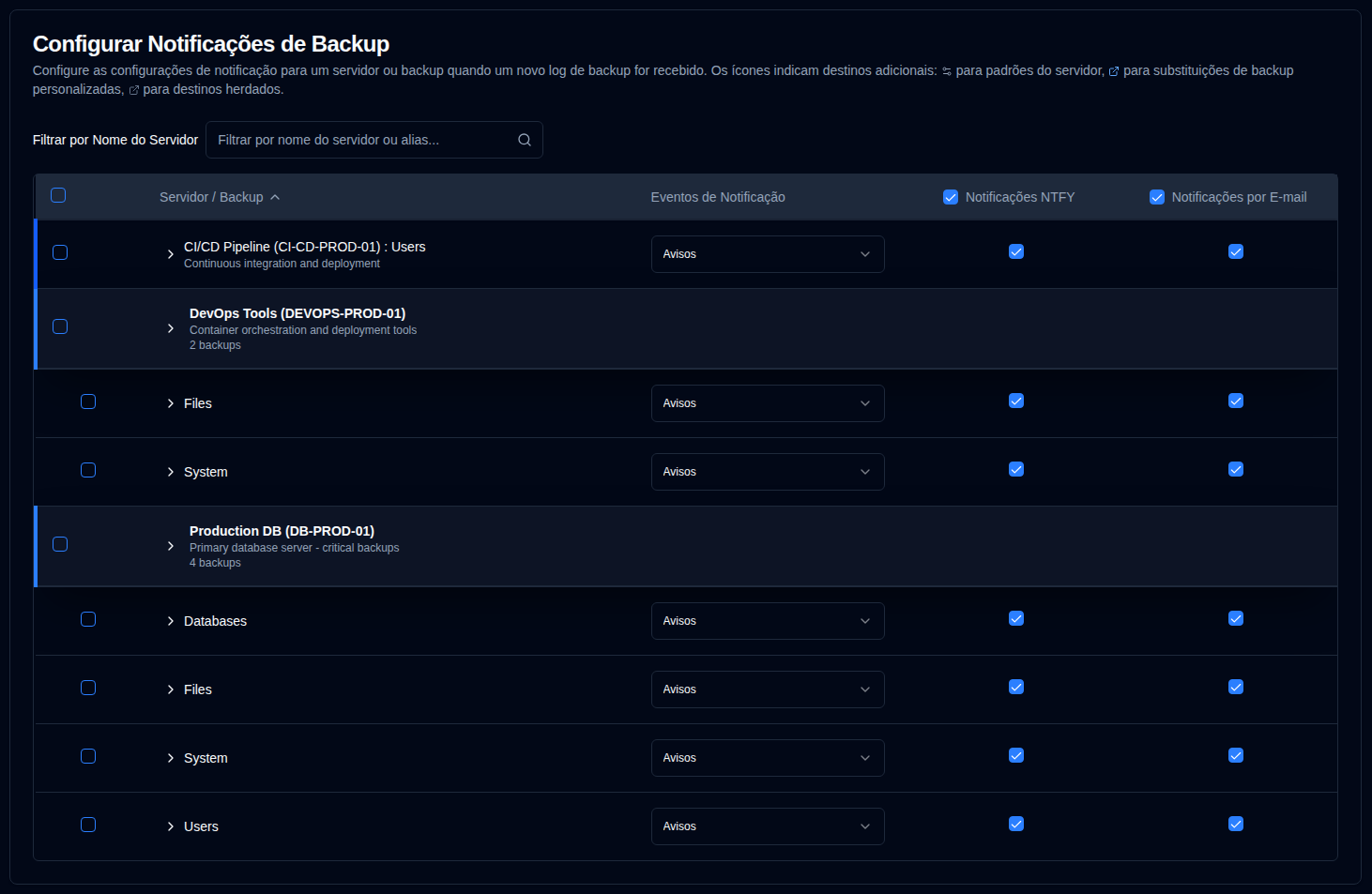Select the Files row checkbox under DevOps Tools
The height and width of the screenshot is (894, 1372).
tap(88, 402)
